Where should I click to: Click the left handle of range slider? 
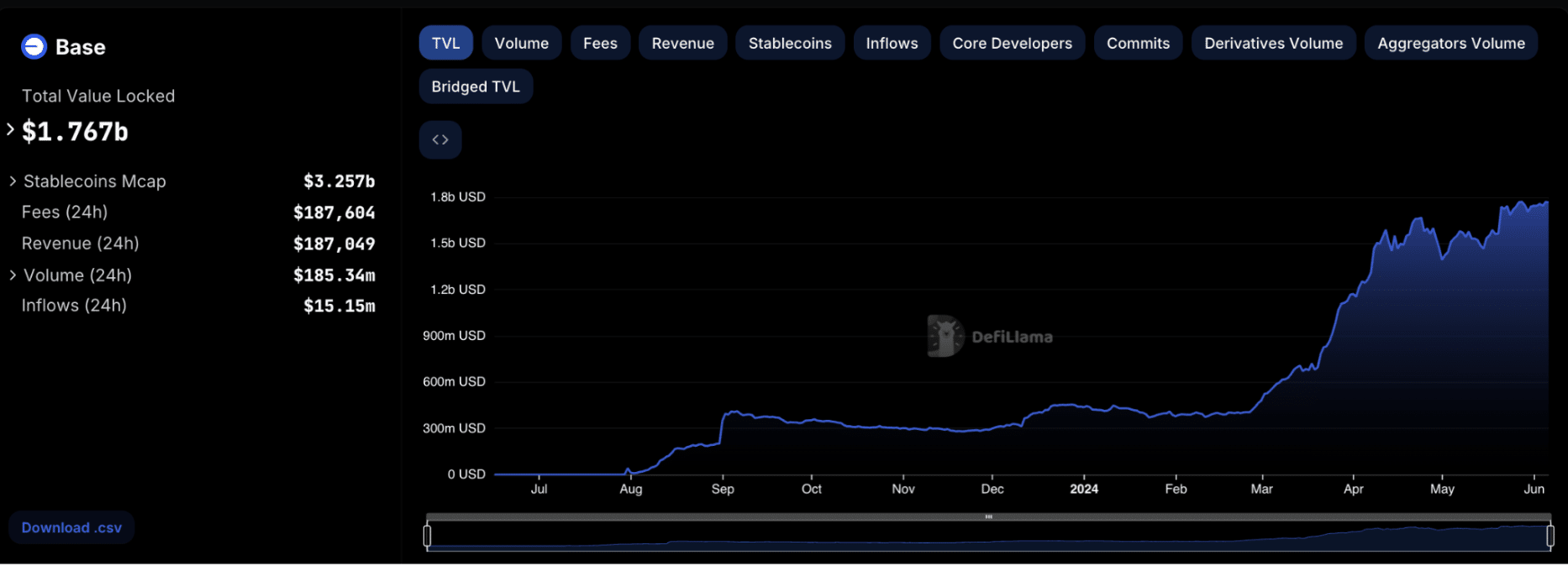click(428, 535)
